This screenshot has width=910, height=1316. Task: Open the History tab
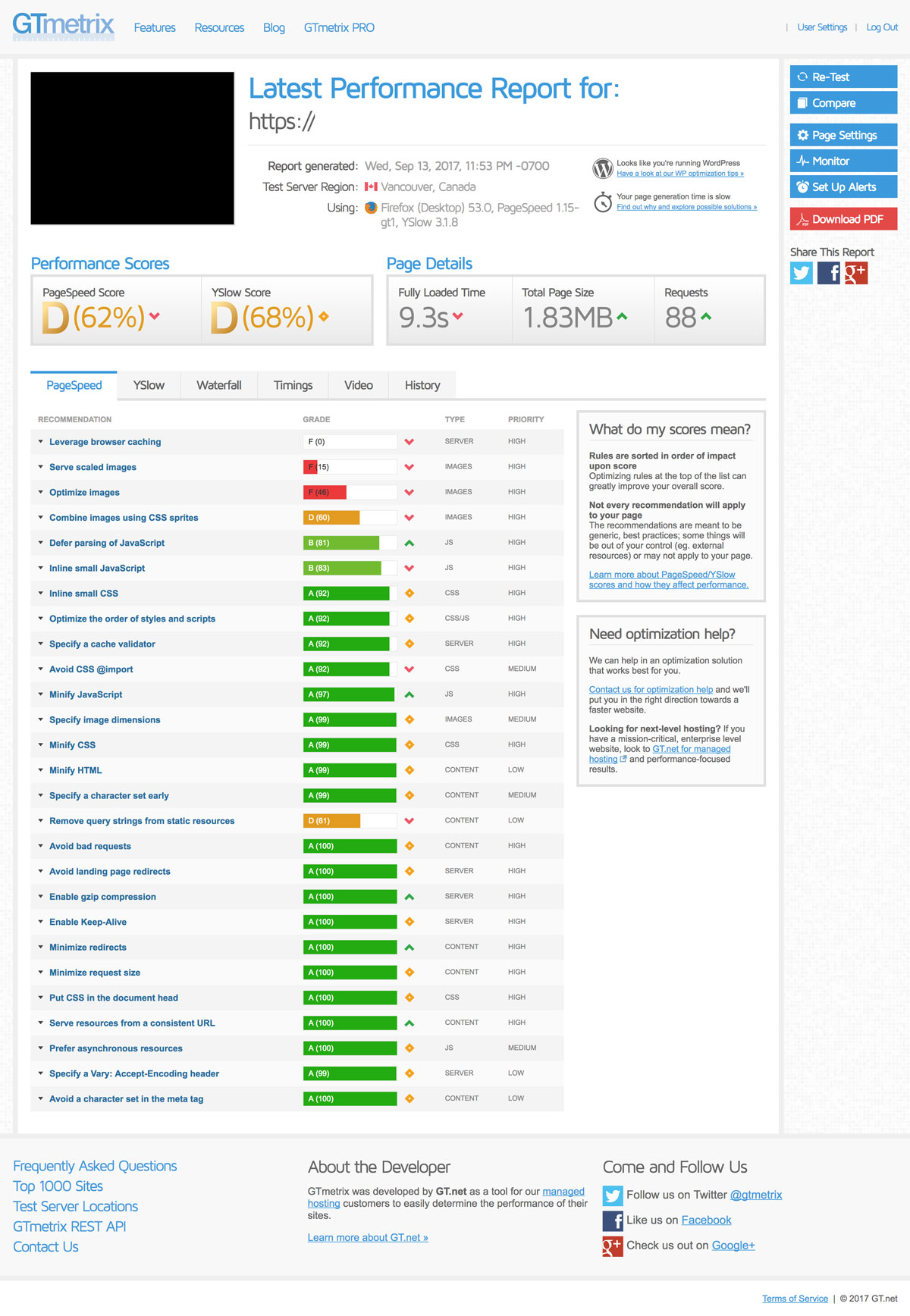pos(422,385)
